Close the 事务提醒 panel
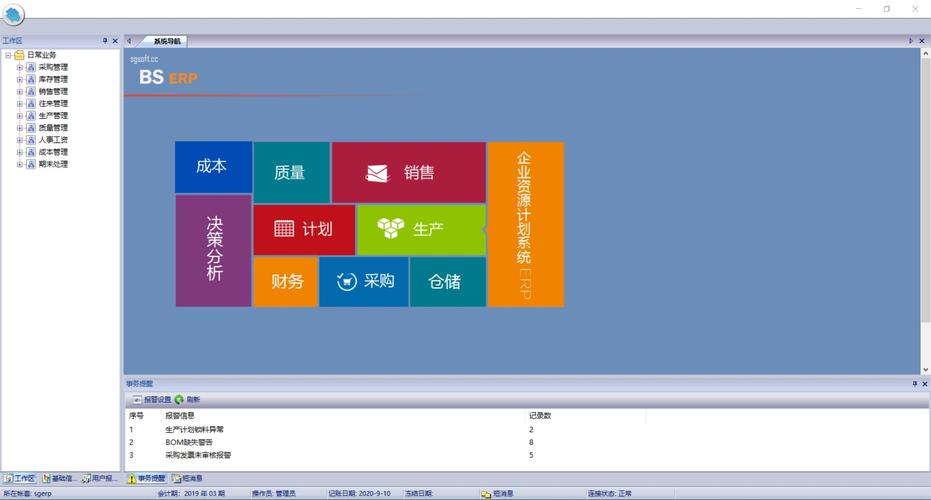Screen dimensions: 931x500 click(x=924, y=384)
